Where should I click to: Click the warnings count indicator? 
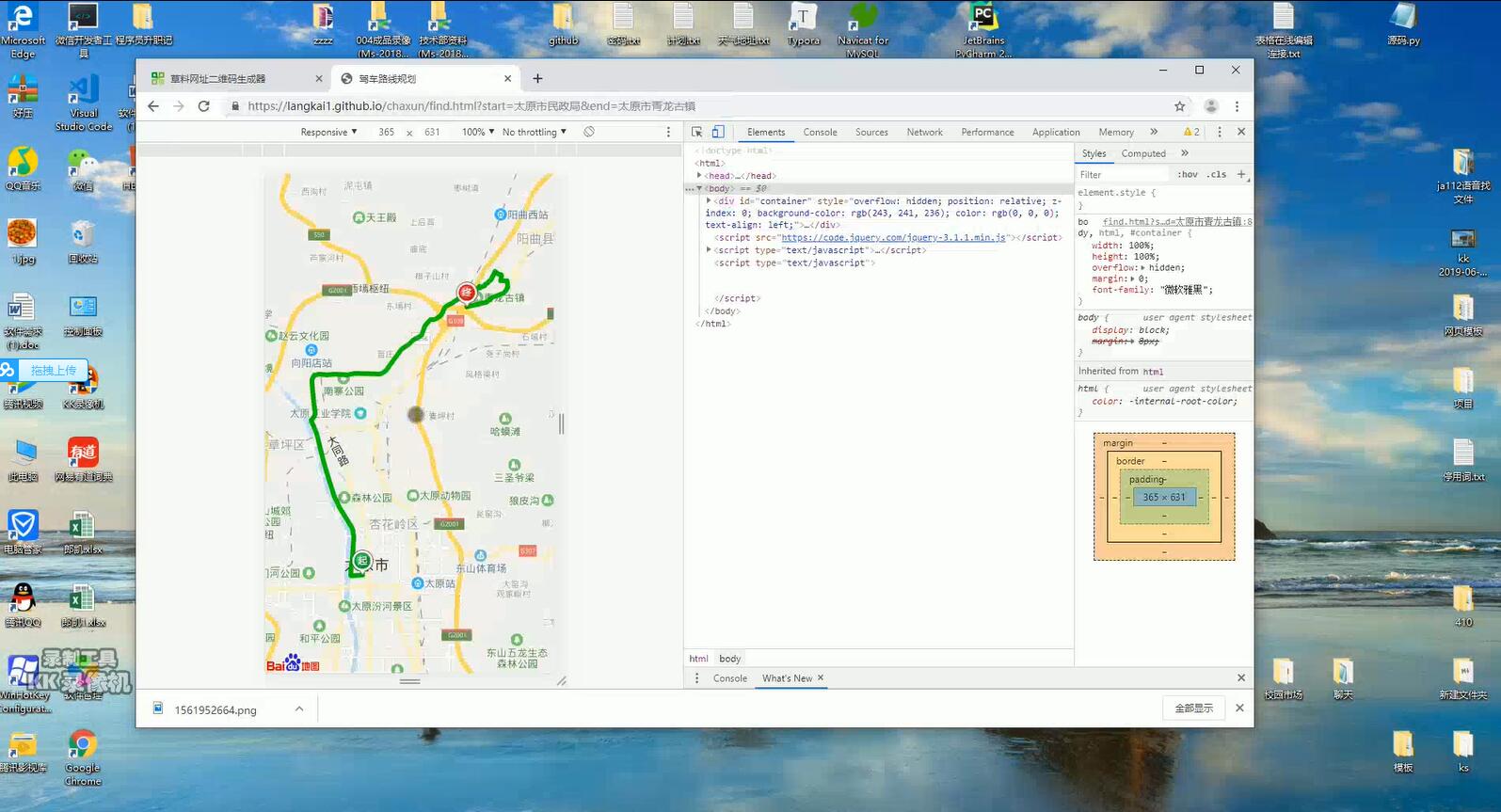coord(1191,132)
